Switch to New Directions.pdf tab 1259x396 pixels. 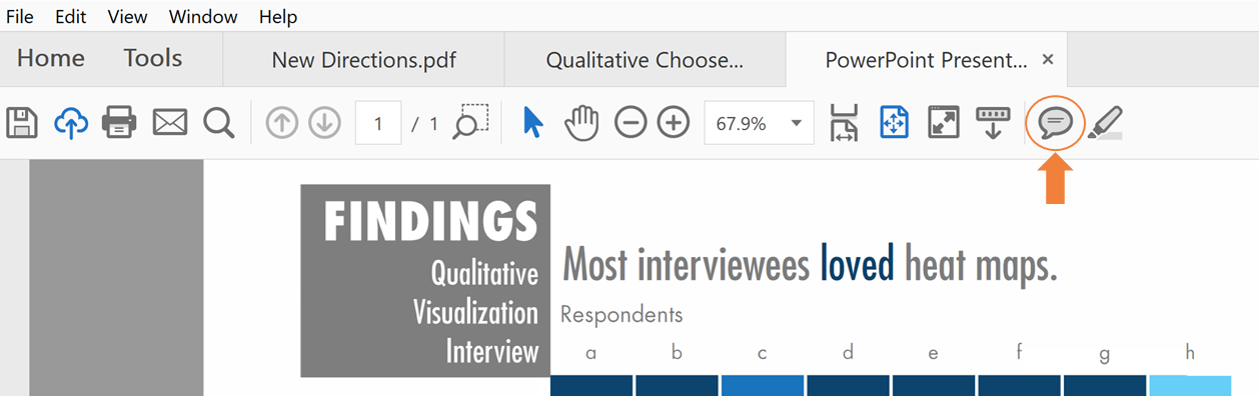click(x=364, y=60)
